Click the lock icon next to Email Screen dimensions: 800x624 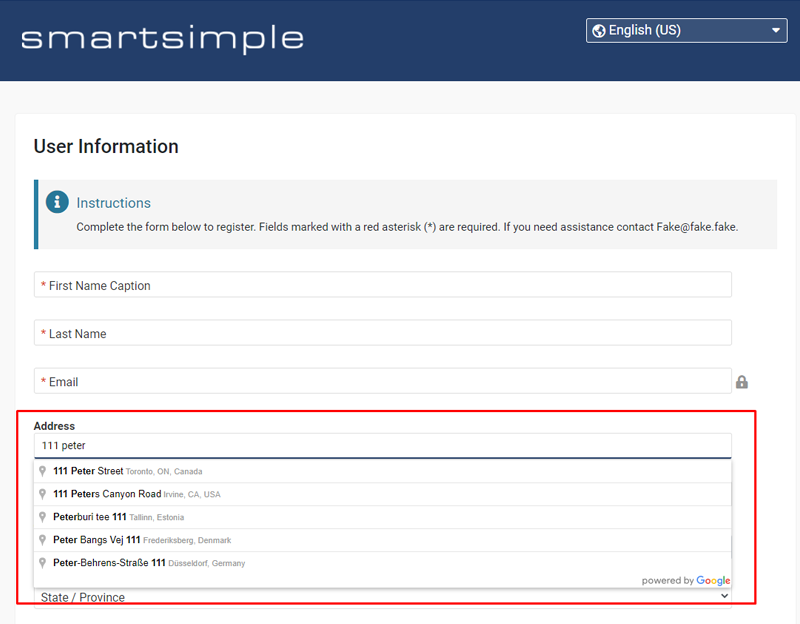(742, 382)
